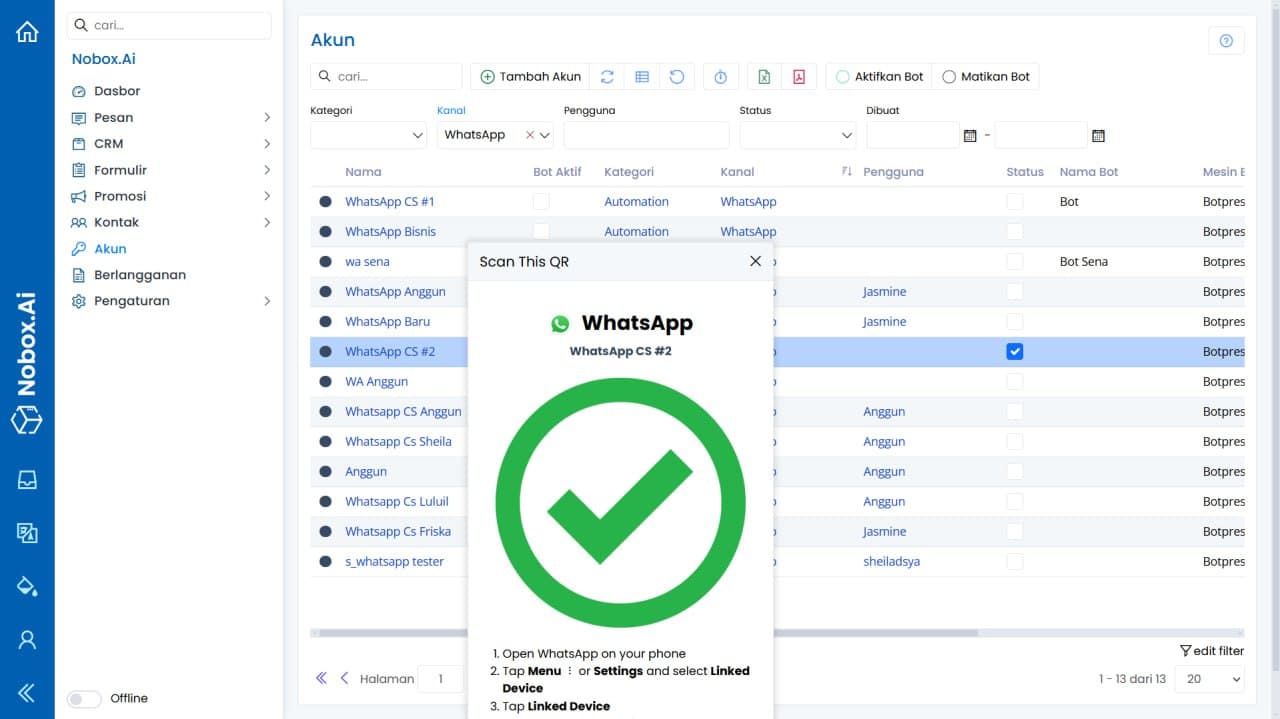
Task: Click the timer icon in the toolbar
Action: point(720,76)
